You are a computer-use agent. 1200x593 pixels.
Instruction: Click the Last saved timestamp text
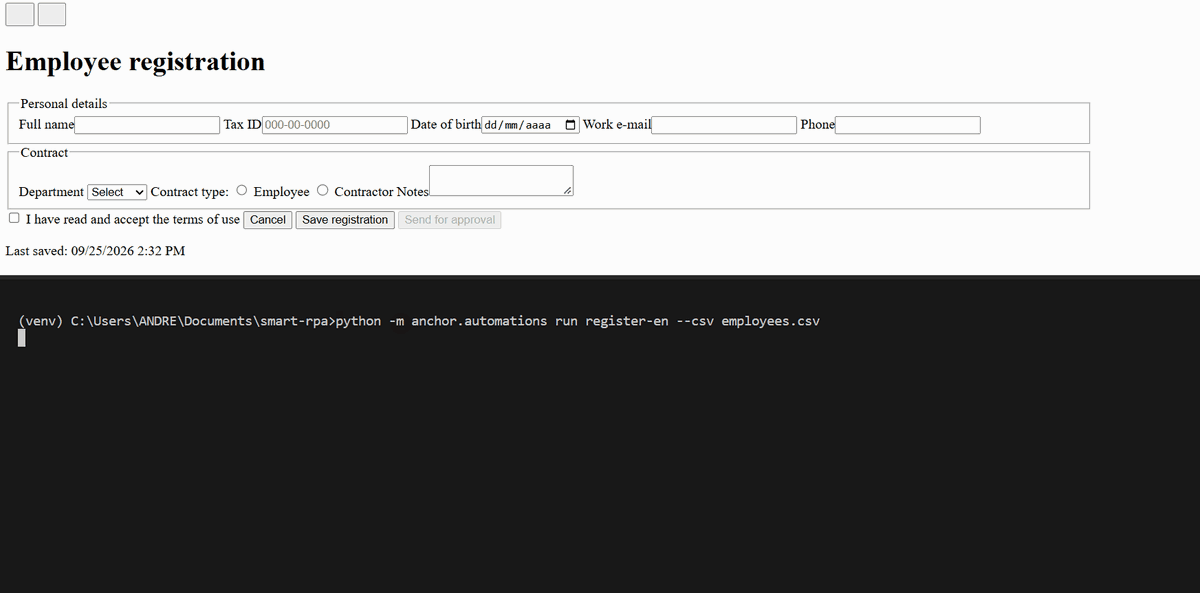95,251
